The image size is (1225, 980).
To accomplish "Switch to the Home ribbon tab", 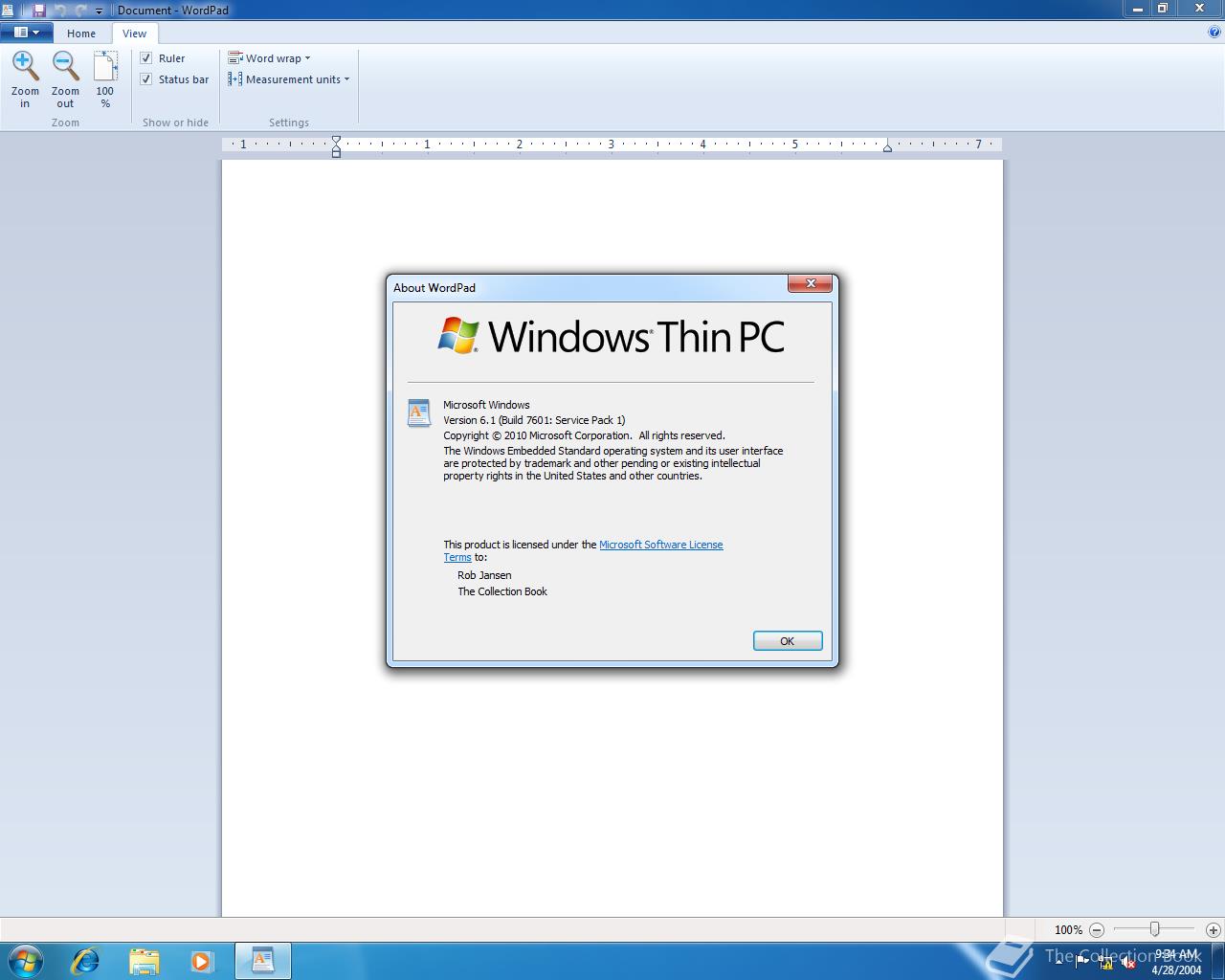I will click(81, 33).
